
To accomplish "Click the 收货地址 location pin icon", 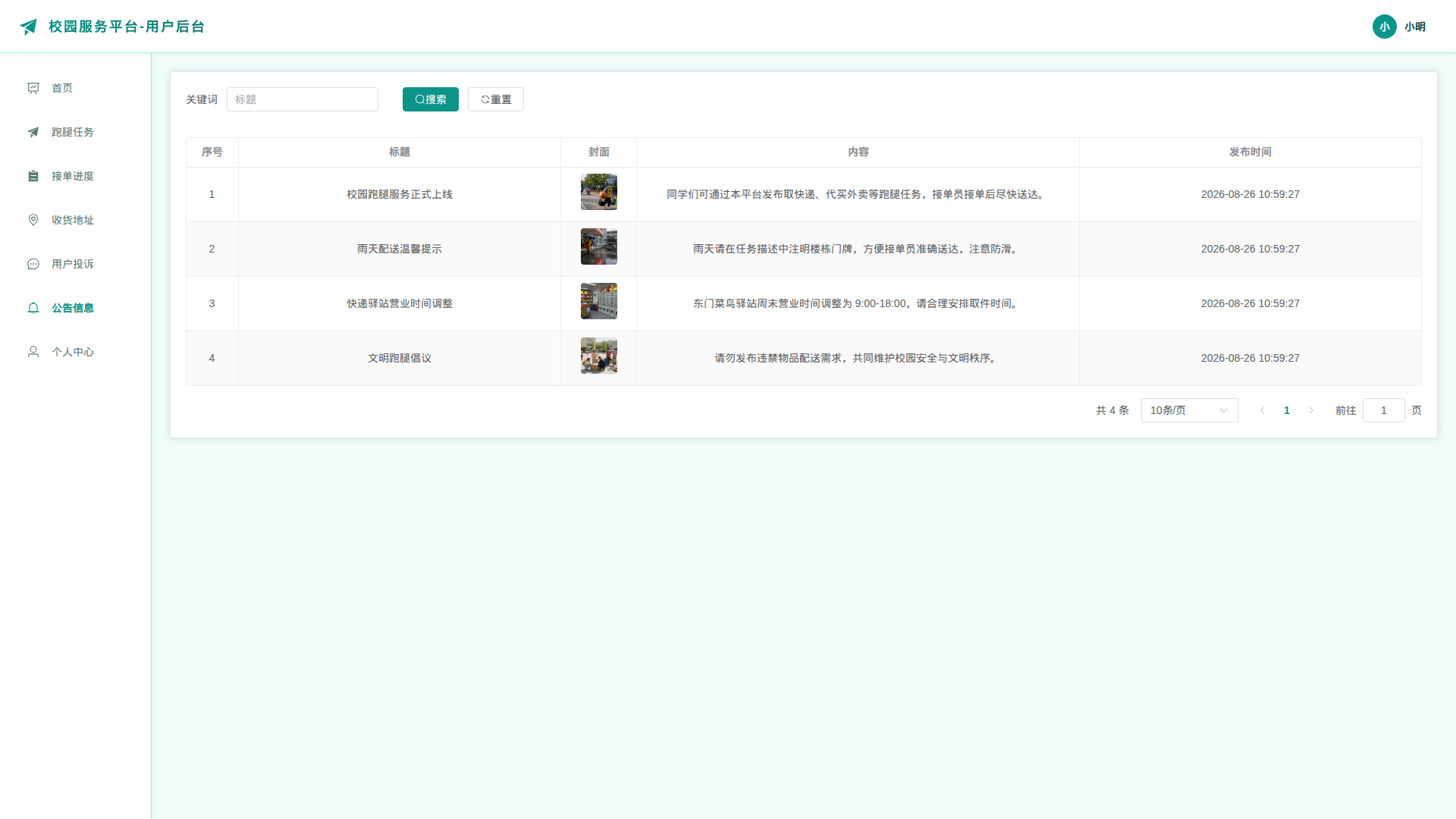I will (33, 220).
